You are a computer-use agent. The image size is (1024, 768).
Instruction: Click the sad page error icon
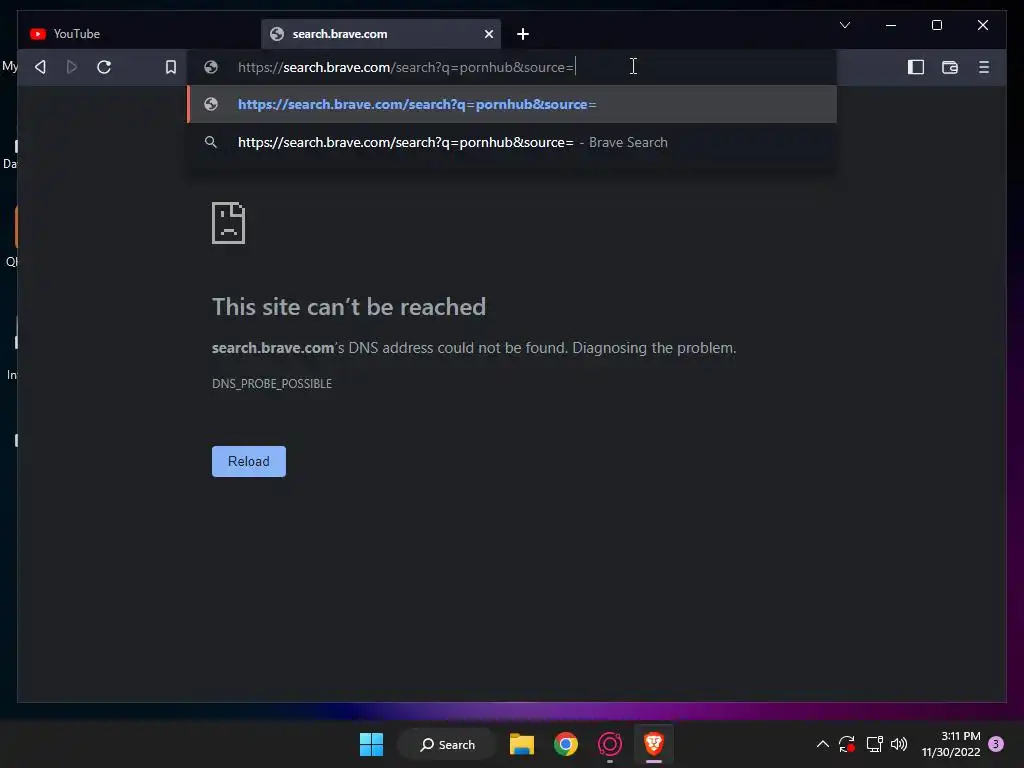coord(229,223)
